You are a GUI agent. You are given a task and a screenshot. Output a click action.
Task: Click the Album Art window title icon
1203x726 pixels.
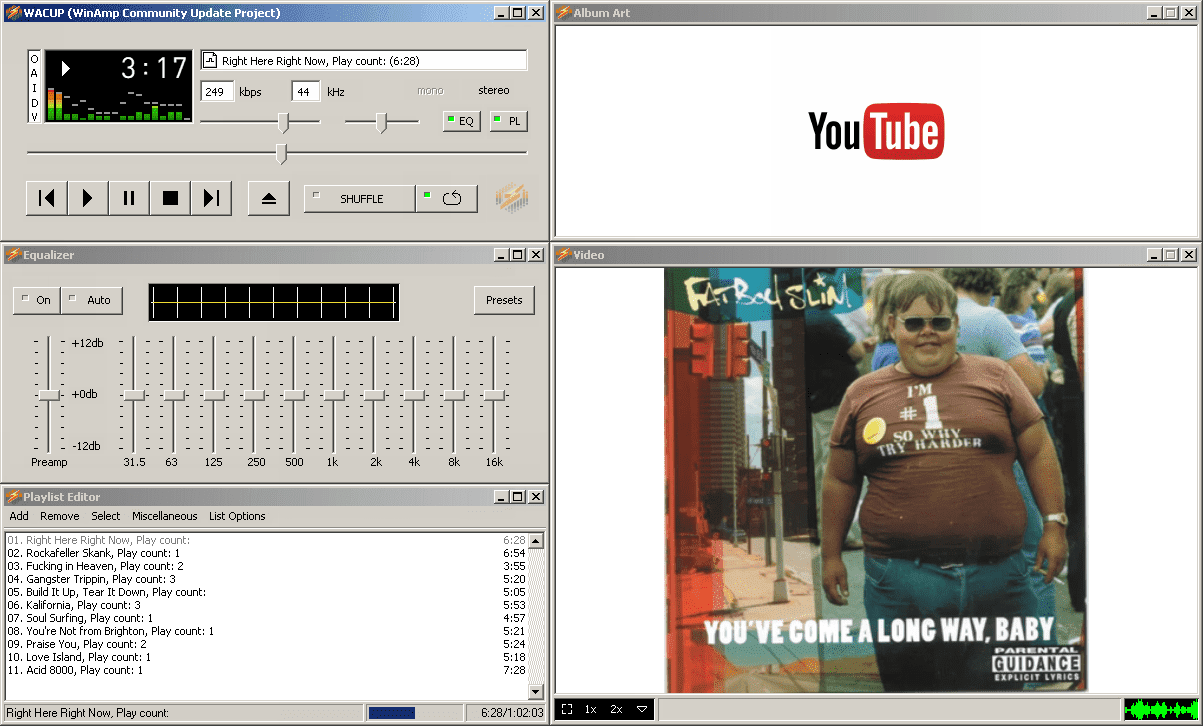tap(564, 13)
